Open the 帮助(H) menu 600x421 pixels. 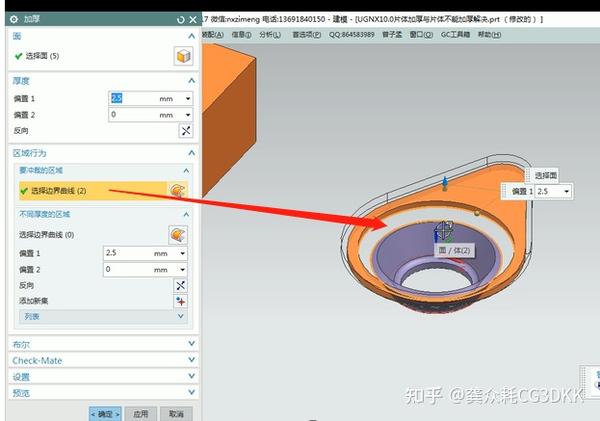pyautogui.click(x=489, y=35)
